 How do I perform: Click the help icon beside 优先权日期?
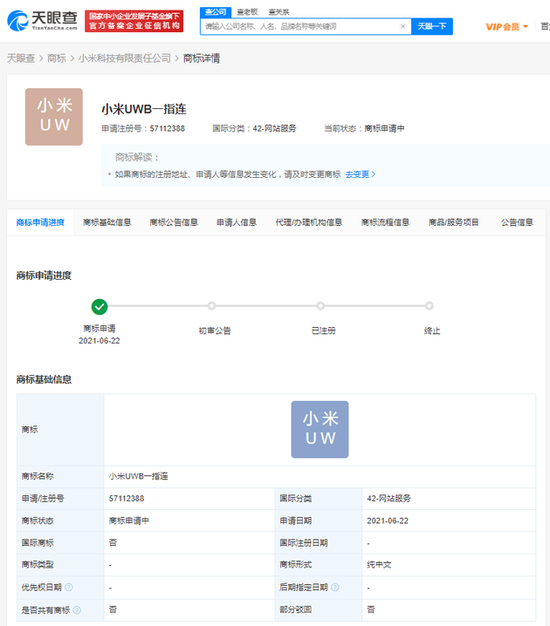coord(69,587)
